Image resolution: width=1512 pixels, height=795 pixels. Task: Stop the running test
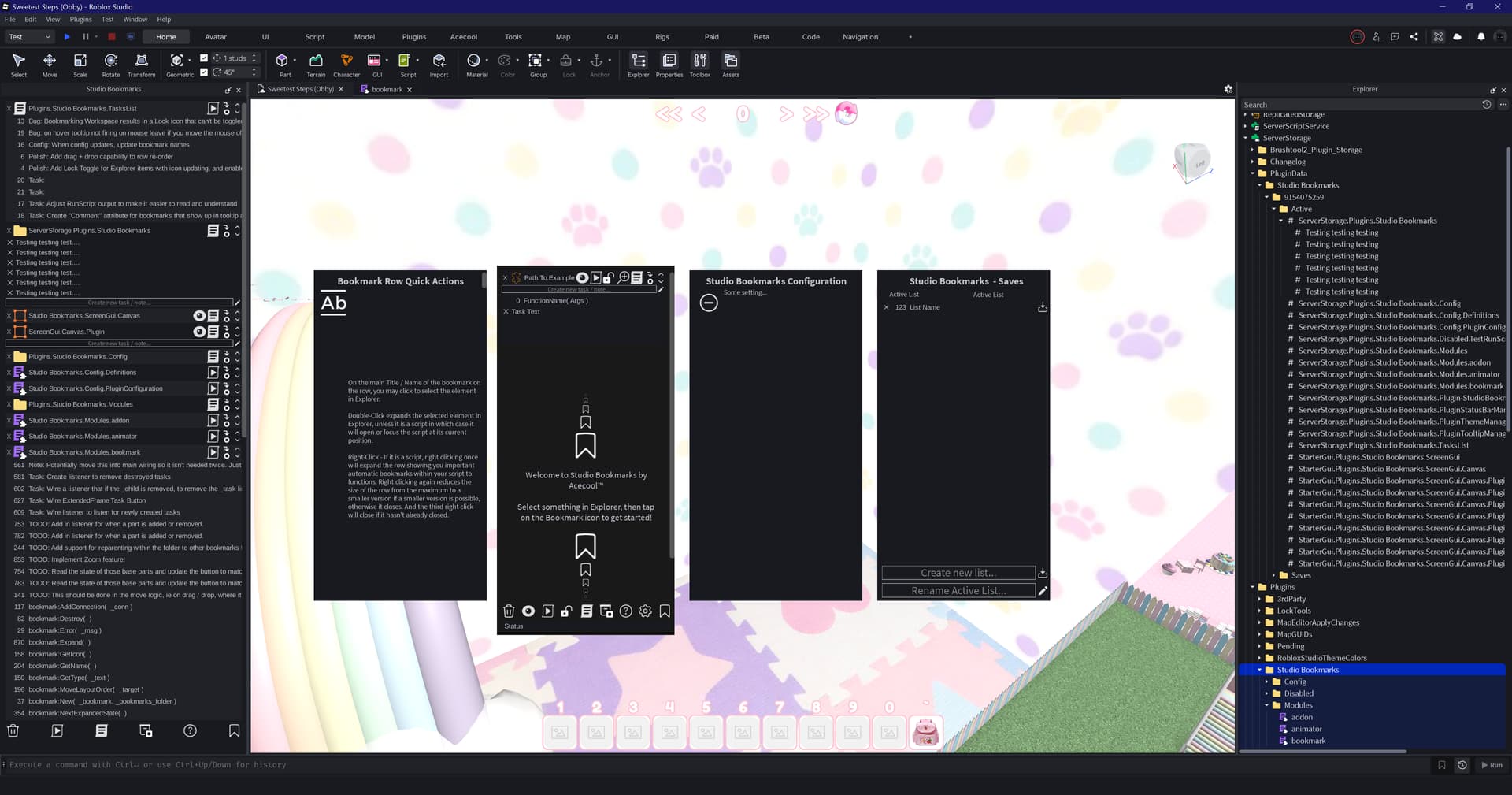coord(112,37)
